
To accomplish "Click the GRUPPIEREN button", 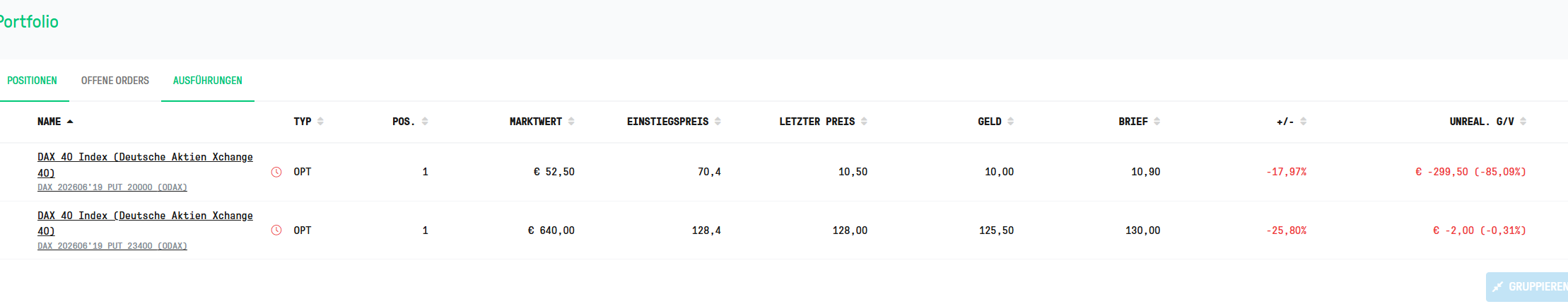I will pyautogui.click(x=1527, y=287).
